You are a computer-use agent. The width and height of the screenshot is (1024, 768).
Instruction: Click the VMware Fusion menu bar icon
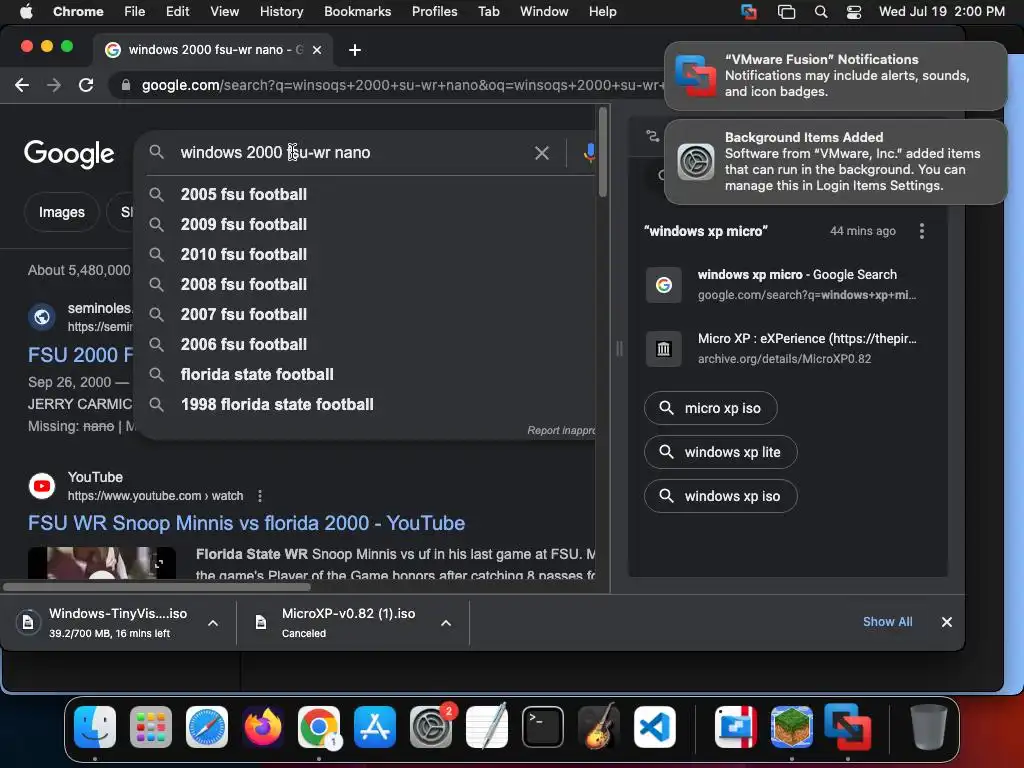tap(749, 12)
